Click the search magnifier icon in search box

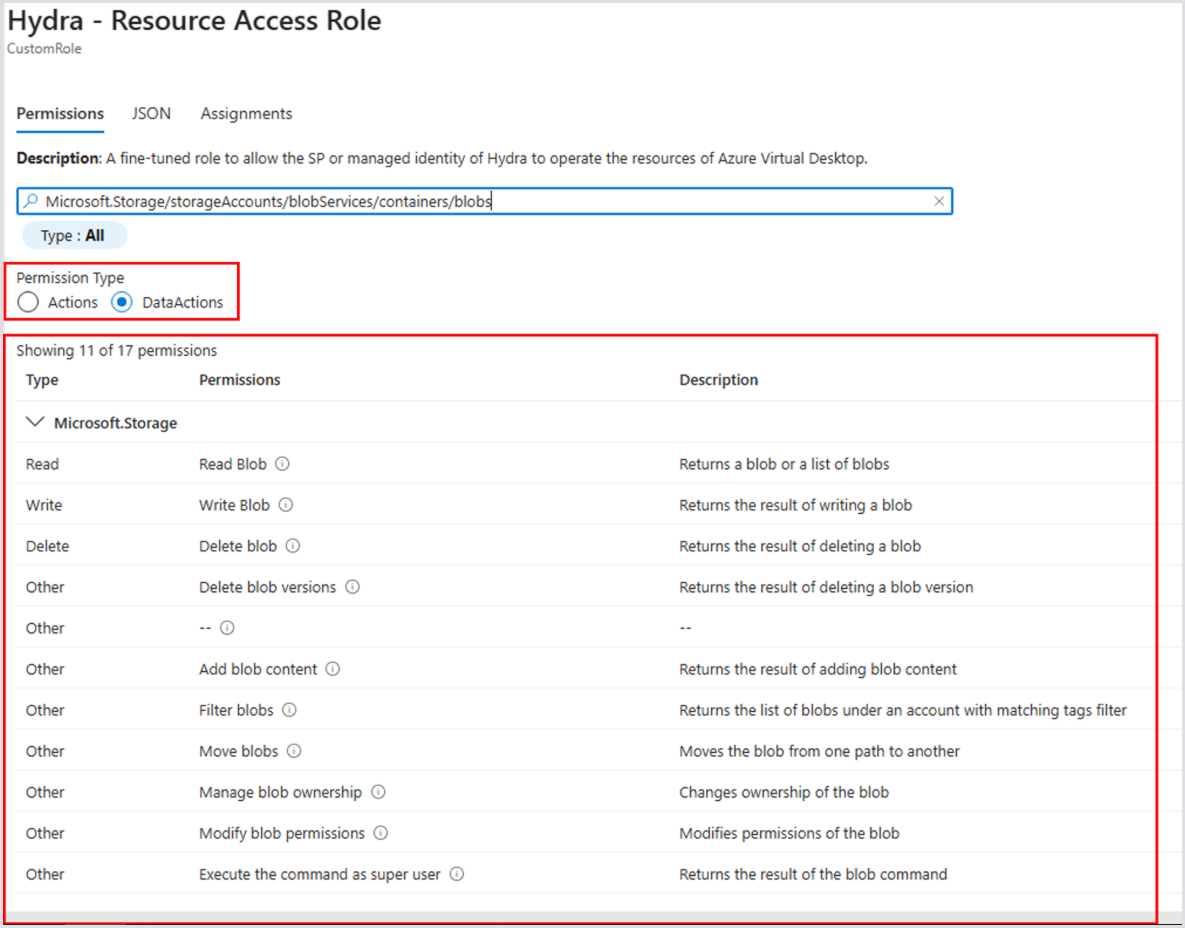(x=30, y=201)
